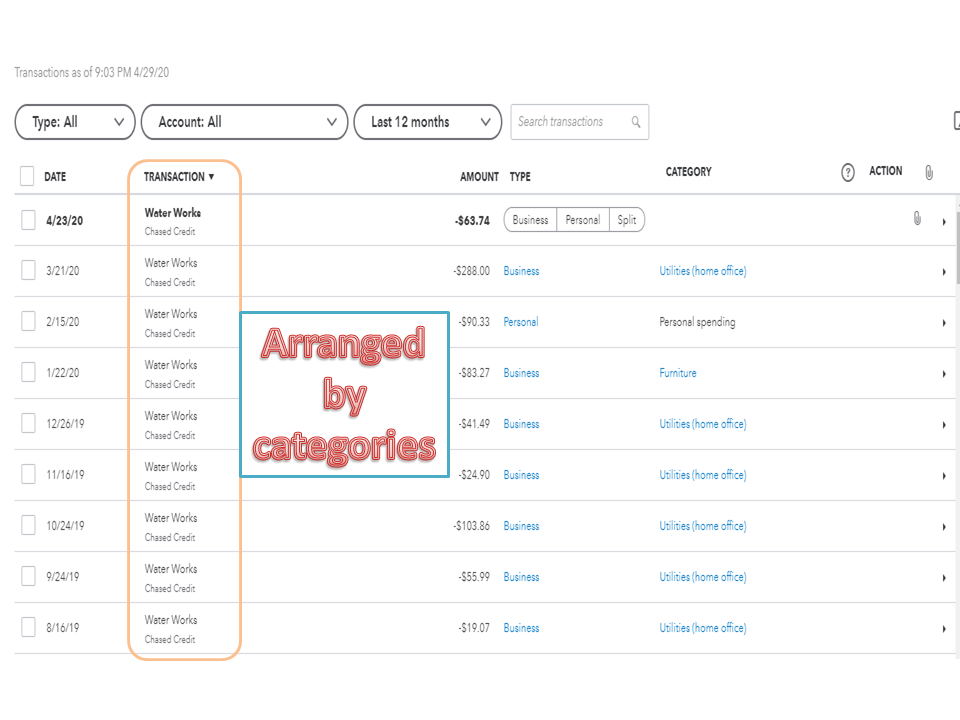Open attachment on 4/23/20 transaction
This screenshot has height=720, width=960.
click(917, 219)
